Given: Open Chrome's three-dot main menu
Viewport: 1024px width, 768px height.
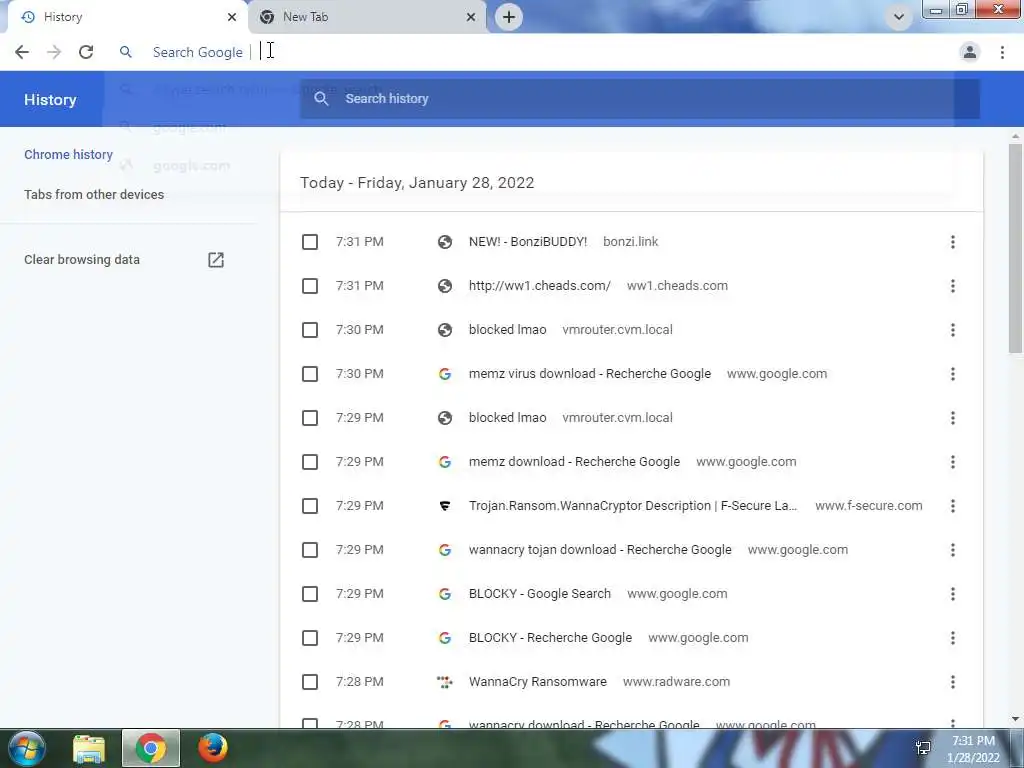Looking at the screenshot, I should 1002,52.
